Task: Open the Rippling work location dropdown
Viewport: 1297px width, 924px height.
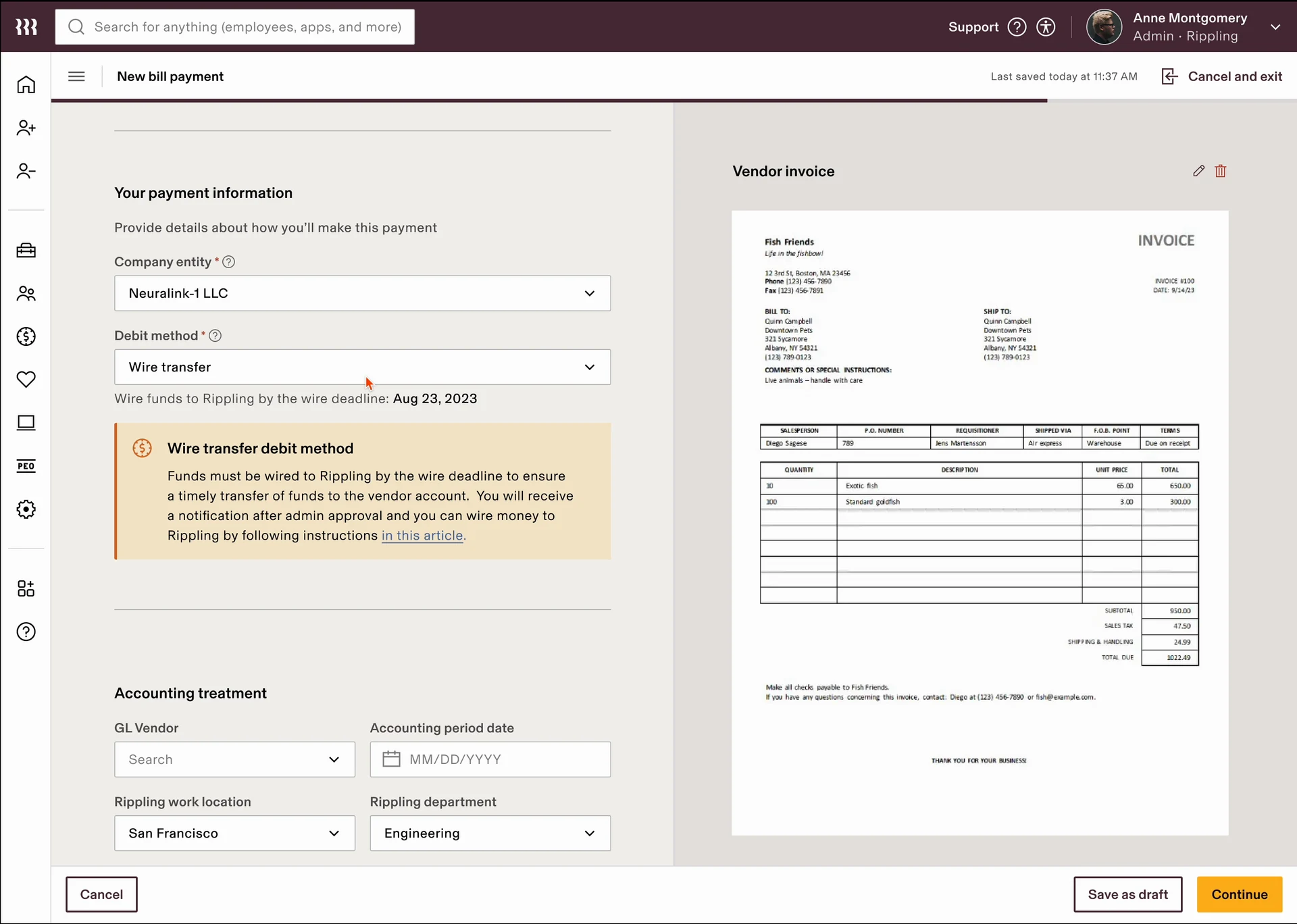Action: [234, 833]
